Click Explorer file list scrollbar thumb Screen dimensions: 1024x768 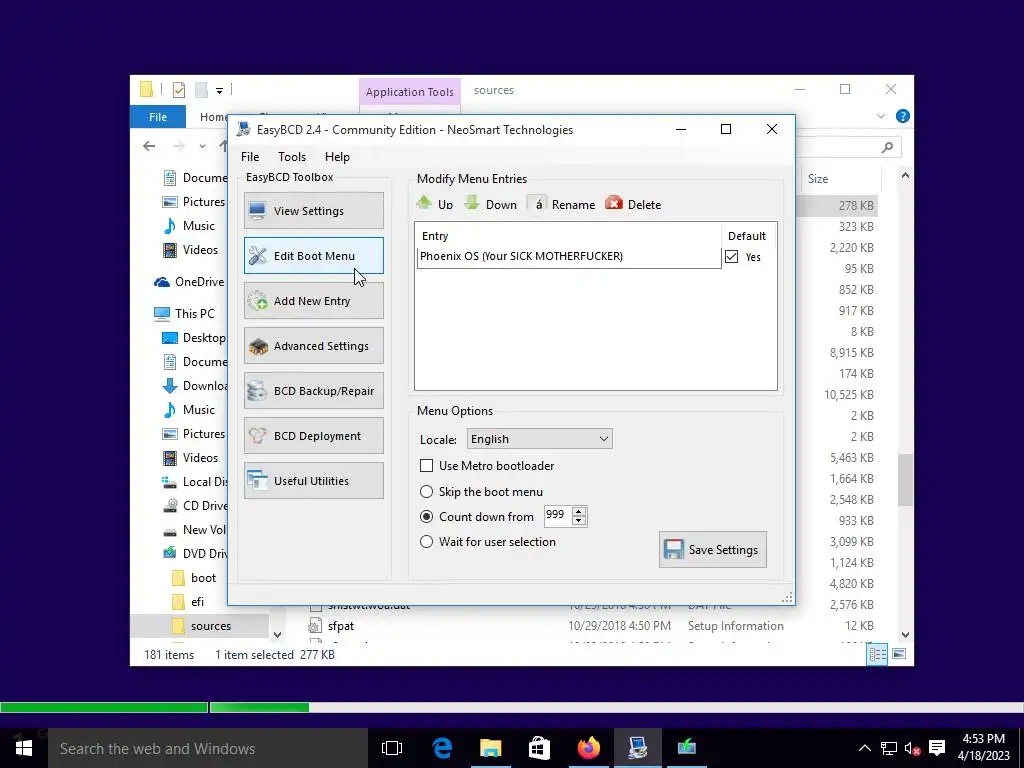(905, 480)
